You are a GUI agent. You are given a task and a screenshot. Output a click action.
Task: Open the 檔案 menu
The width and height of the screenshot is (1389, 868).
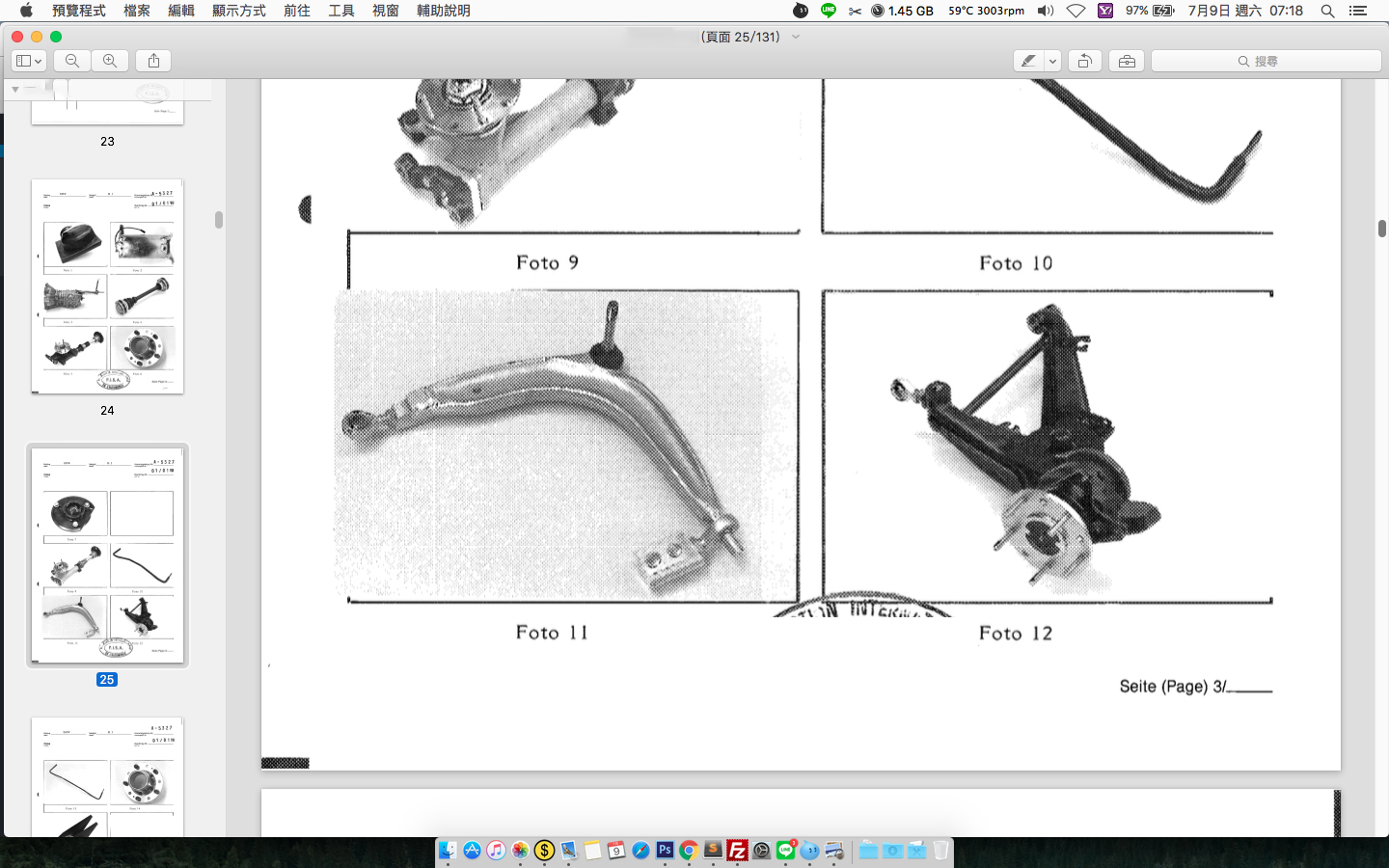137,11
